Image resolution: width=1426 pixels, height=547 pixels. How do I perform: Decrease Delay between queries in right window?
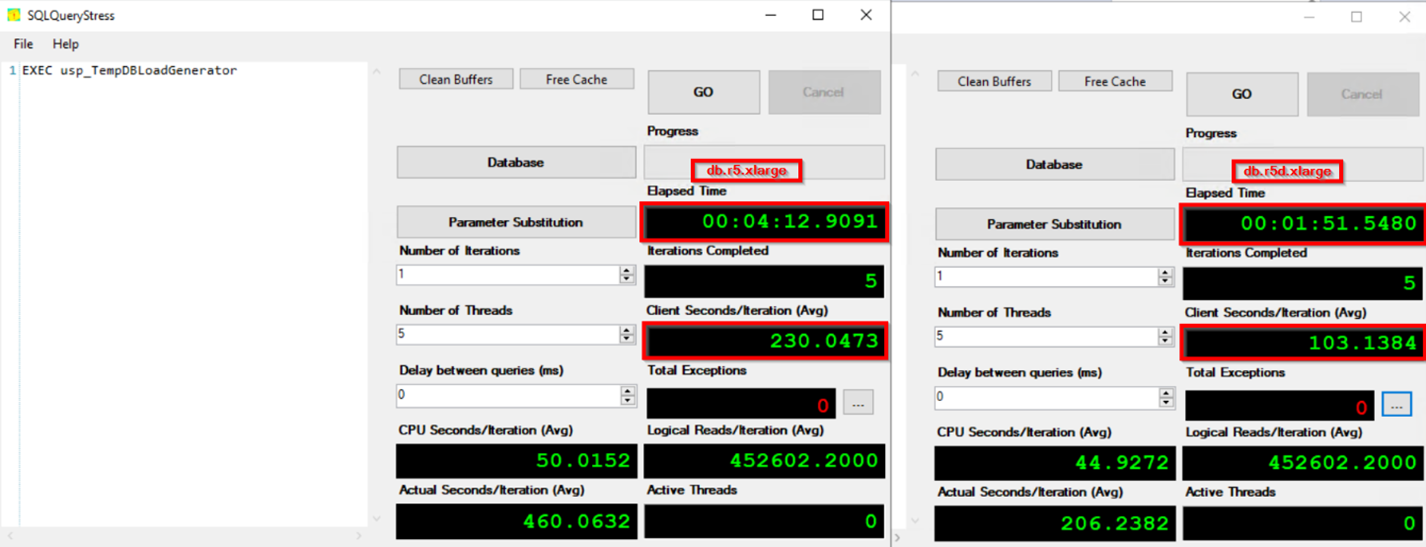tap(1166, 402)
